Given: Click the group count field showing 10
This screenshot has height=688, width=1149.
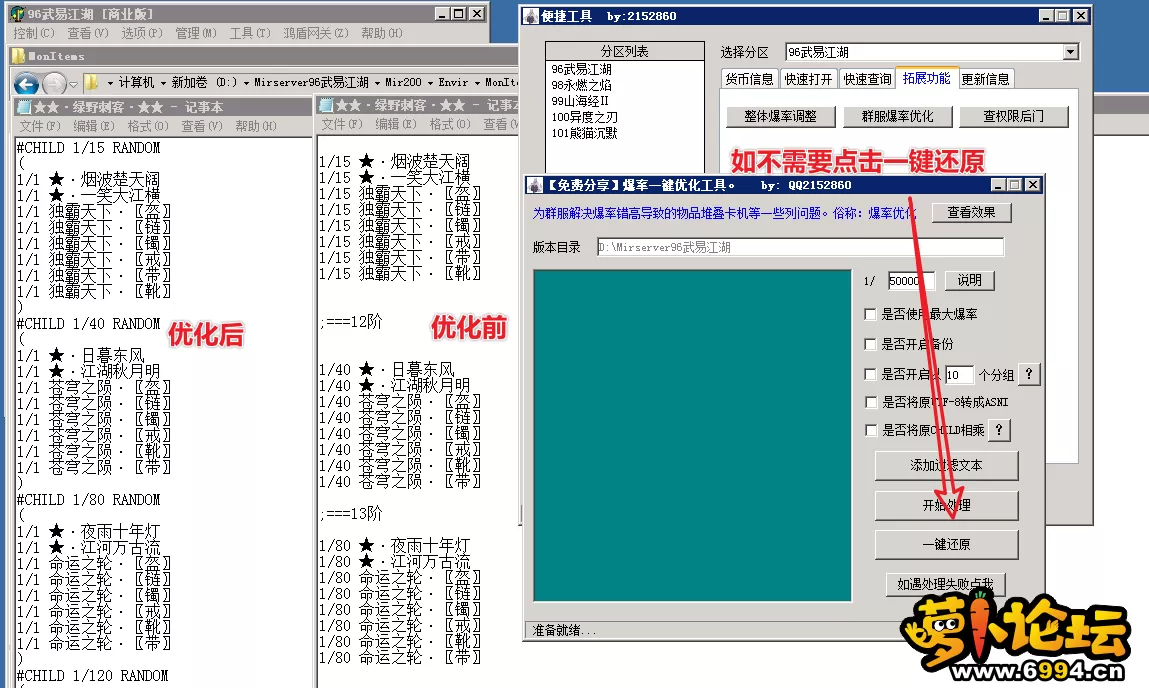Looking at the screenshot, I should point(959,374).
